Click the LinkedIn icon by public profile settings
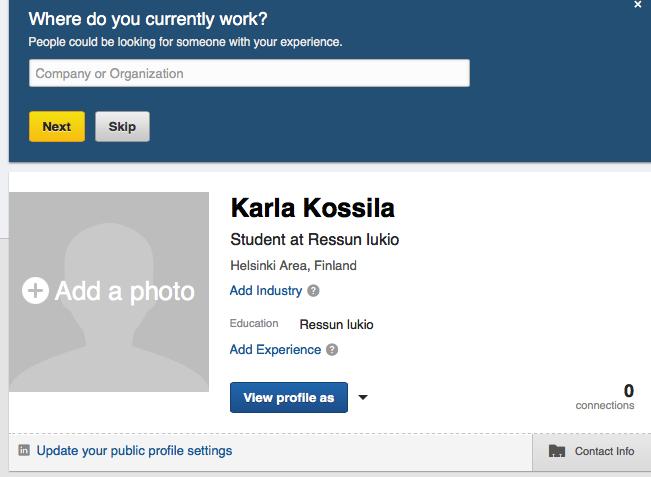Image resolution: width=651 pixels, height=477 pixels. coord(24,450)
